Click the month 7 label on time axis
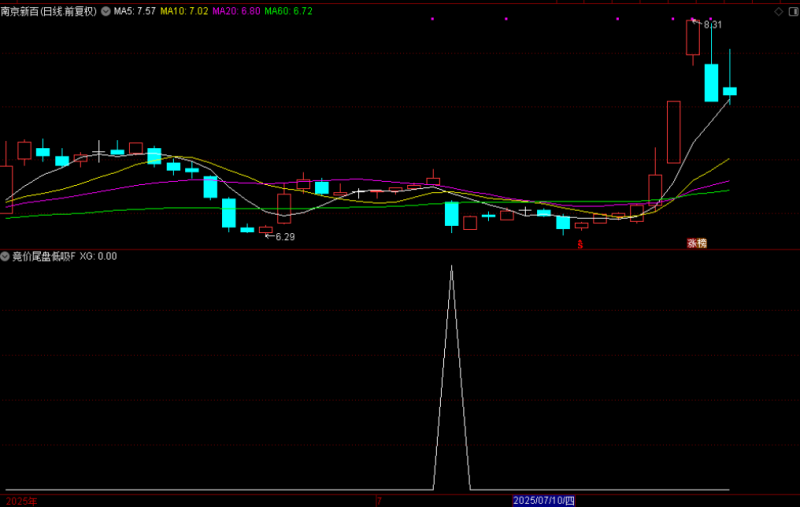Image resolution: width=800 pixels, height=507 pixels. [379, 499]
